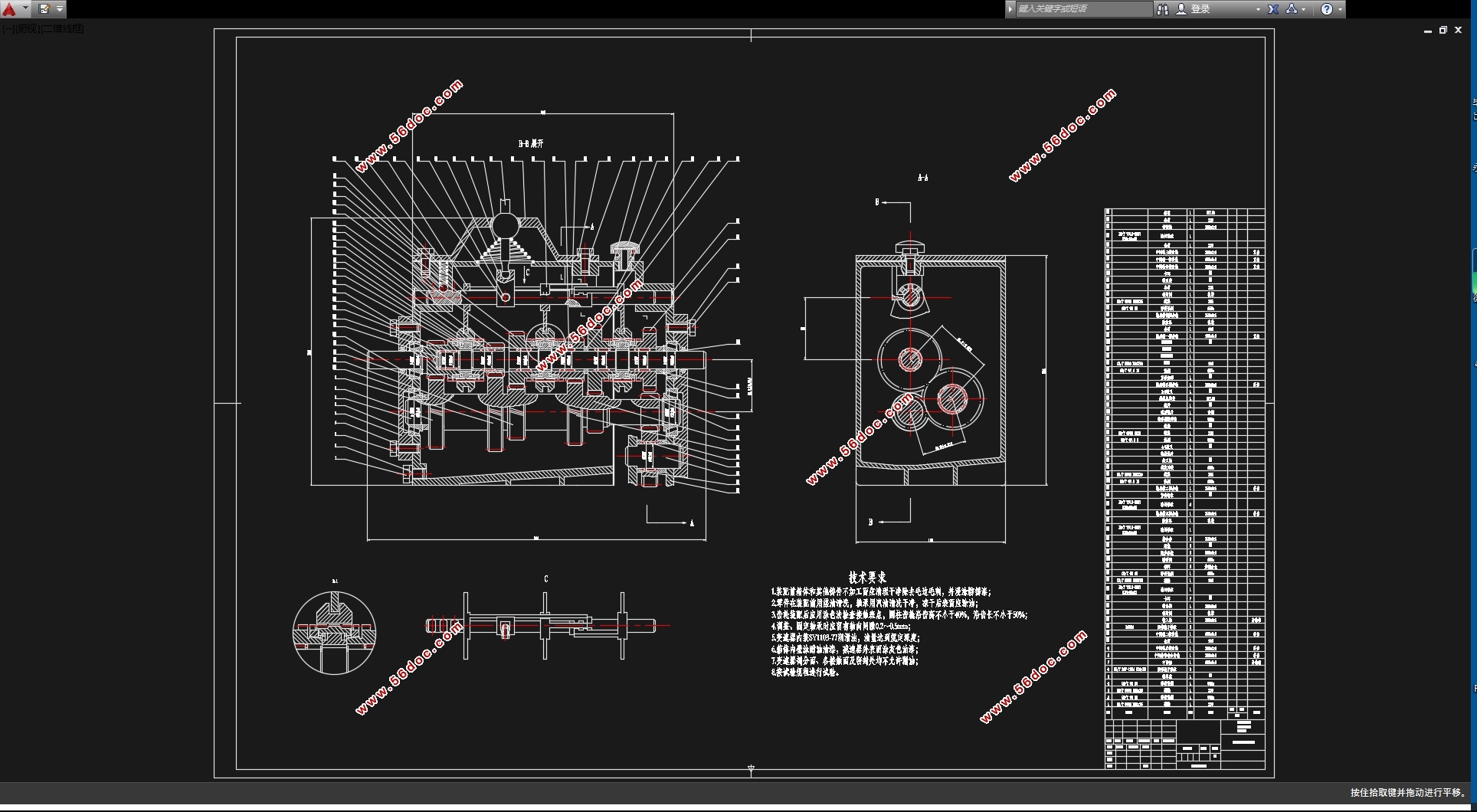Open the [二维线框] visual style menu

pyautogui.click(x=63, y=29)
